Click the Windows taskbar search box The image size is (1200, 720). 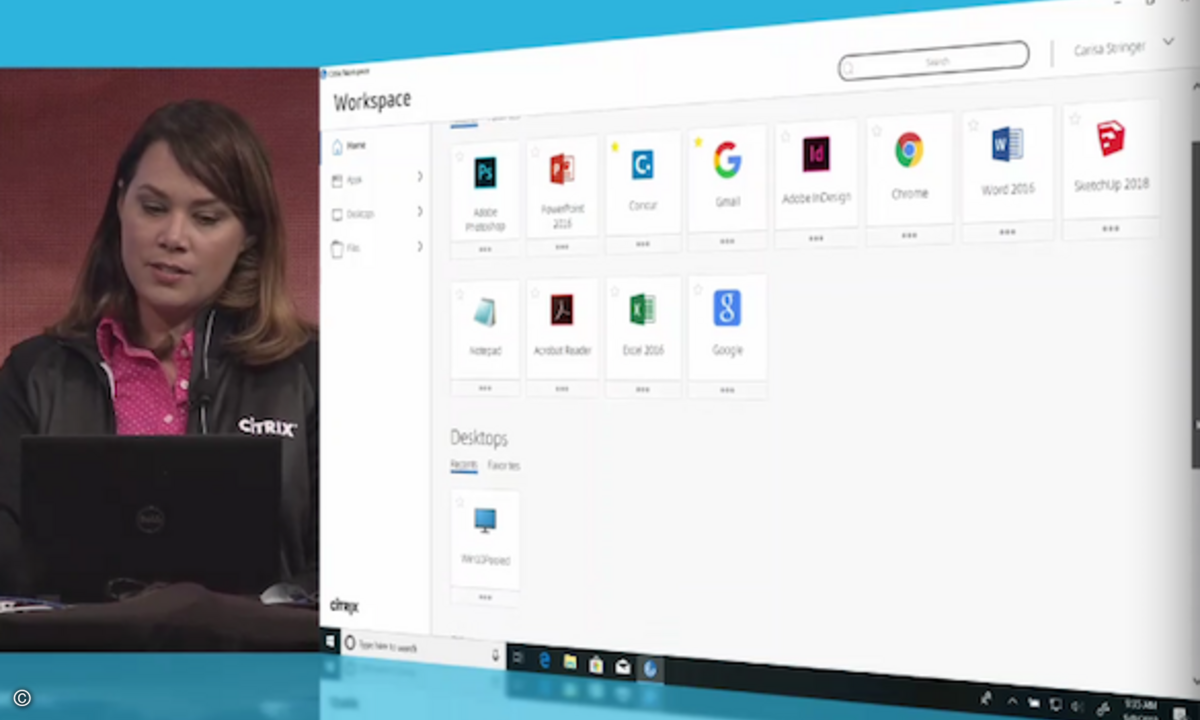click(x=423, y=649)
